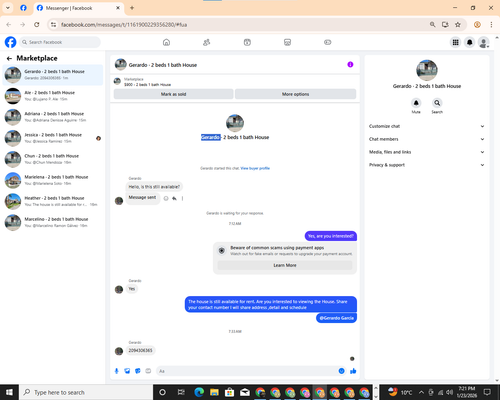
Task: Toggle the purple conversation information icon
Action: [350, 65]
